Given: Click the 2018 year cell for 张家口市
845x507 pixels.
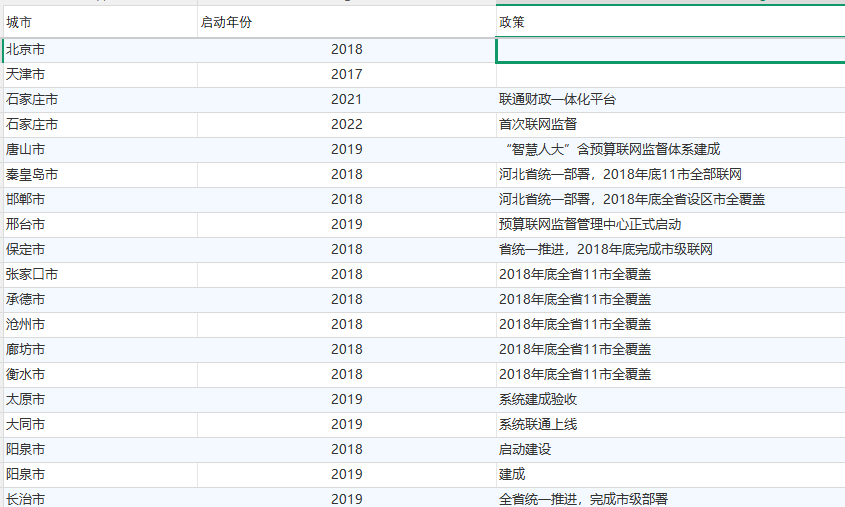Looking at the screenshot, I should (347, 275).
